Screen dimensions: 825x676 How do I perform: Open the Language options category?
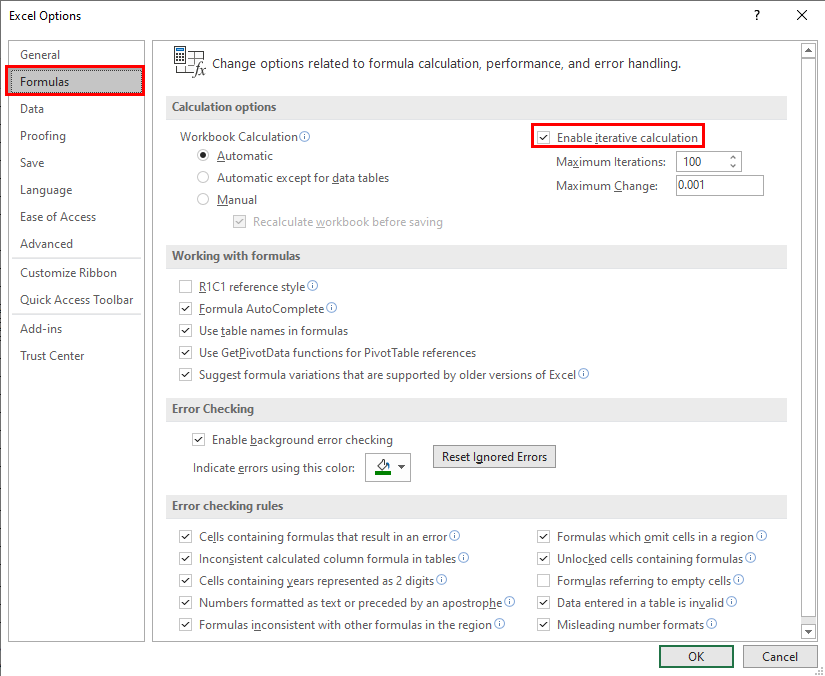[x=76, y=190]
